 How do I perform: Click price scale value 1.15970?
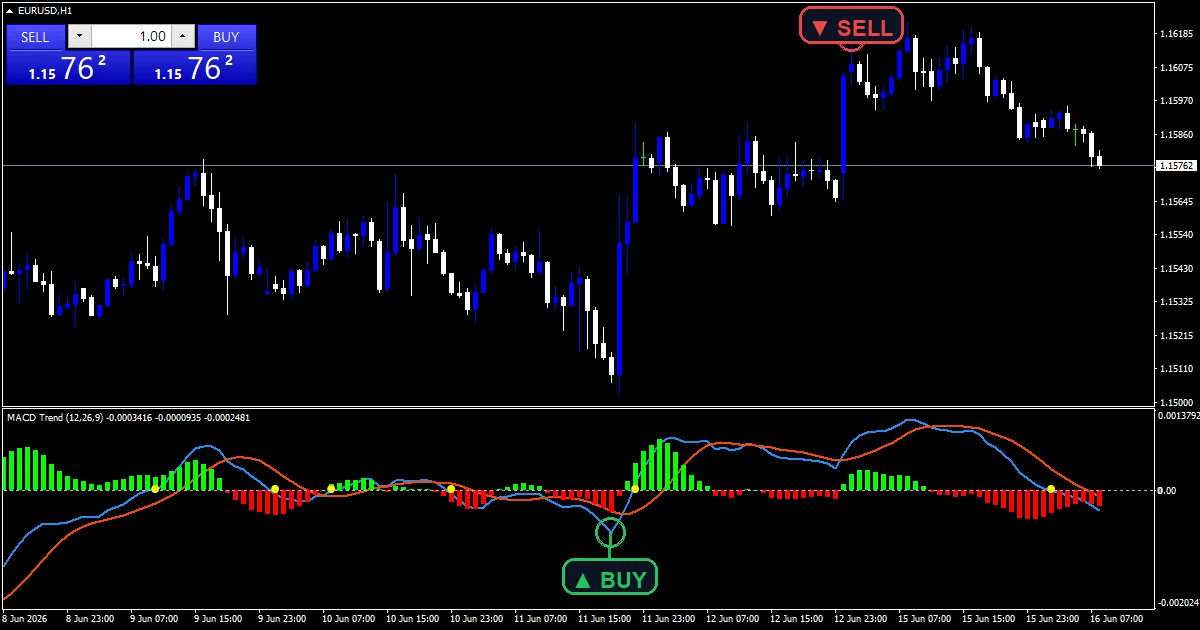(x=1176, y=101)
